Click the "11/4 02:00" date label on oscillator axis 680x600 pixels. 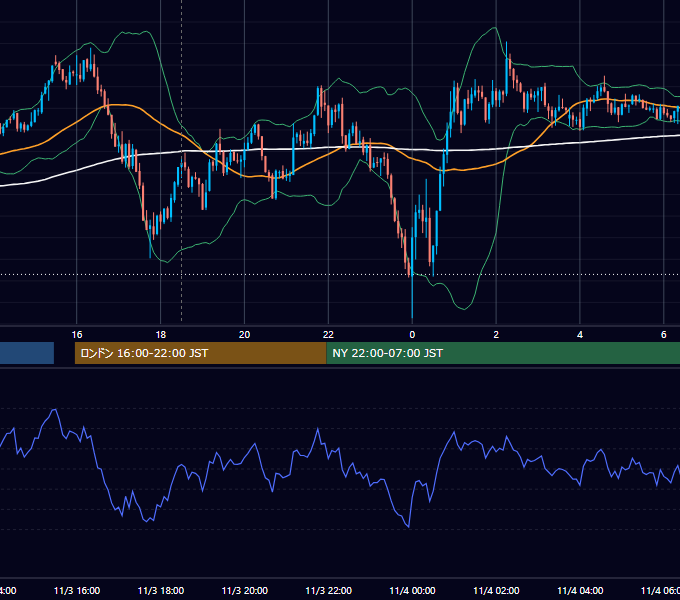click(x=496, y=590)
